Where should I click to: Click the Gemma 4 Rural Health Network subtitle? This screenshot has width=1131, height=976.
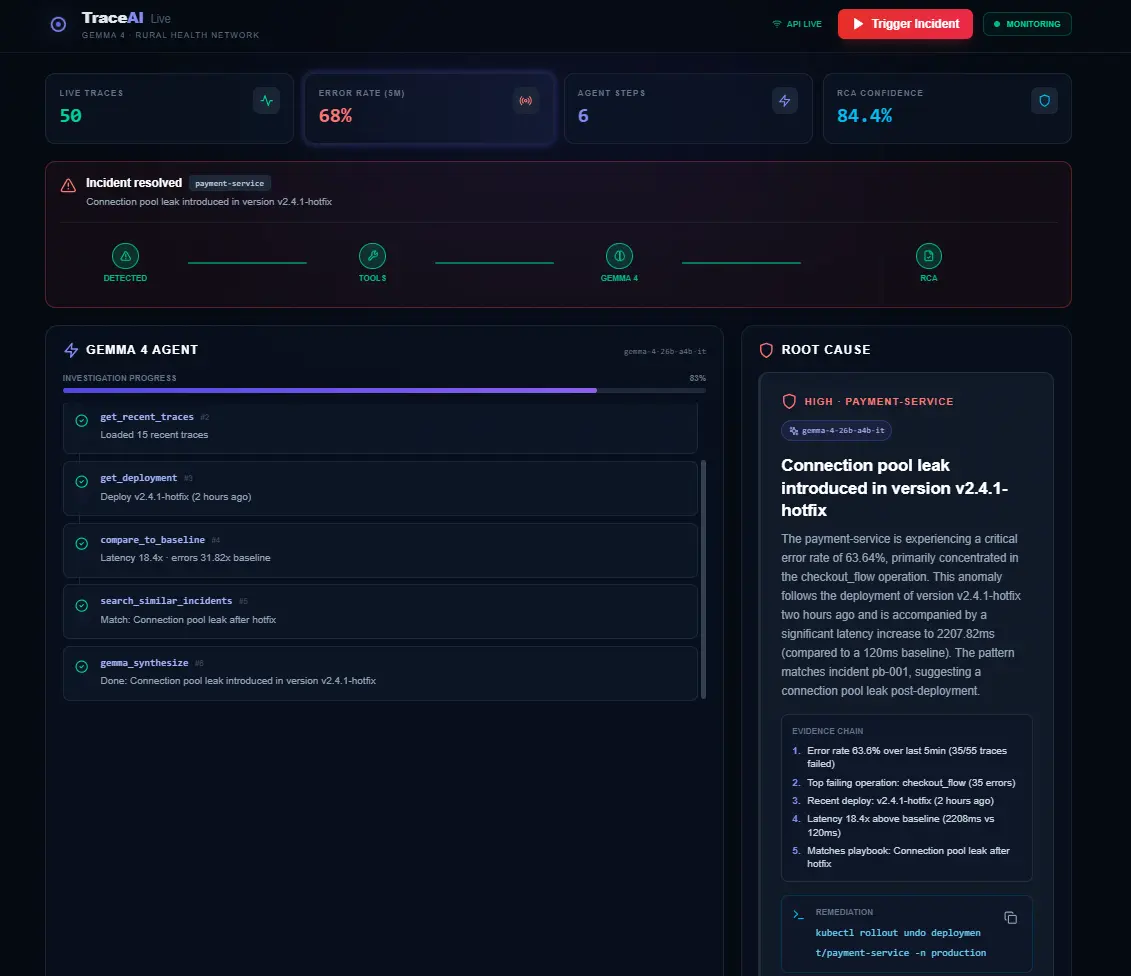pos(170,35)
